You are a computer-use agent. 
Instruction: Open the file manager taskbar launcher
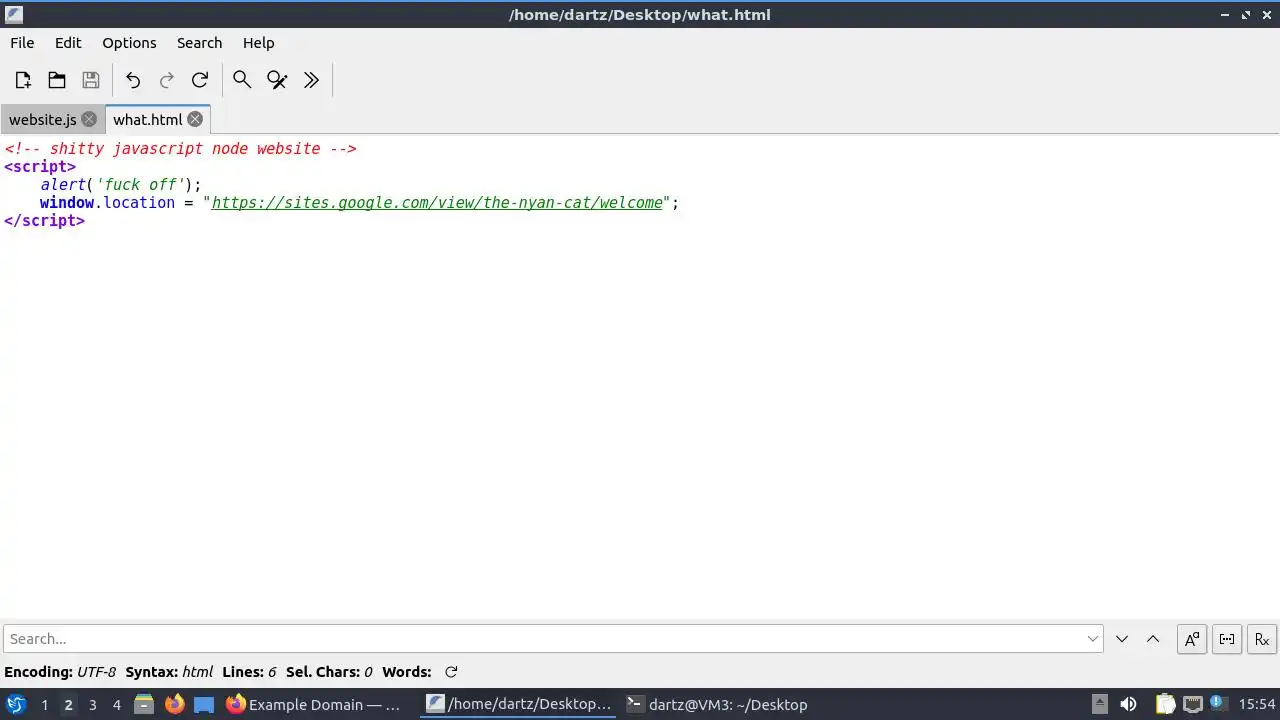144,704
